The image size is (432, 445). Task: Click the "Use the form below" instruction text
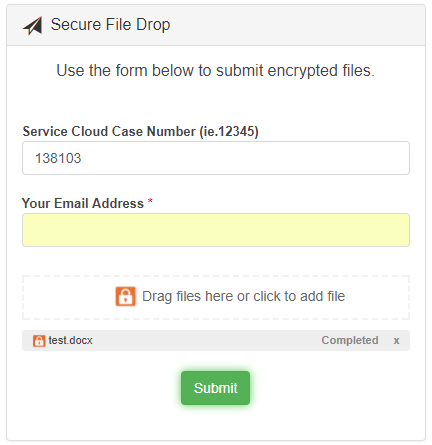point(216,71)
